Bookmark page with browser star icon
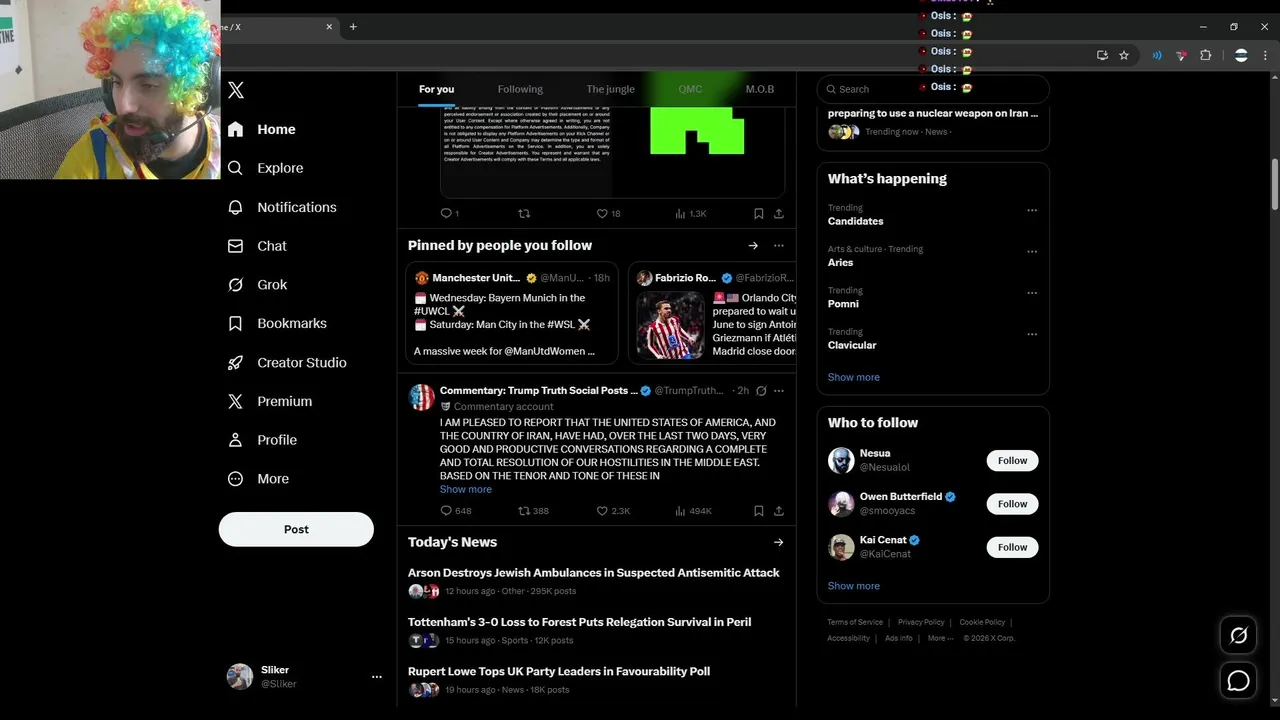 (x=1124, y=56)
